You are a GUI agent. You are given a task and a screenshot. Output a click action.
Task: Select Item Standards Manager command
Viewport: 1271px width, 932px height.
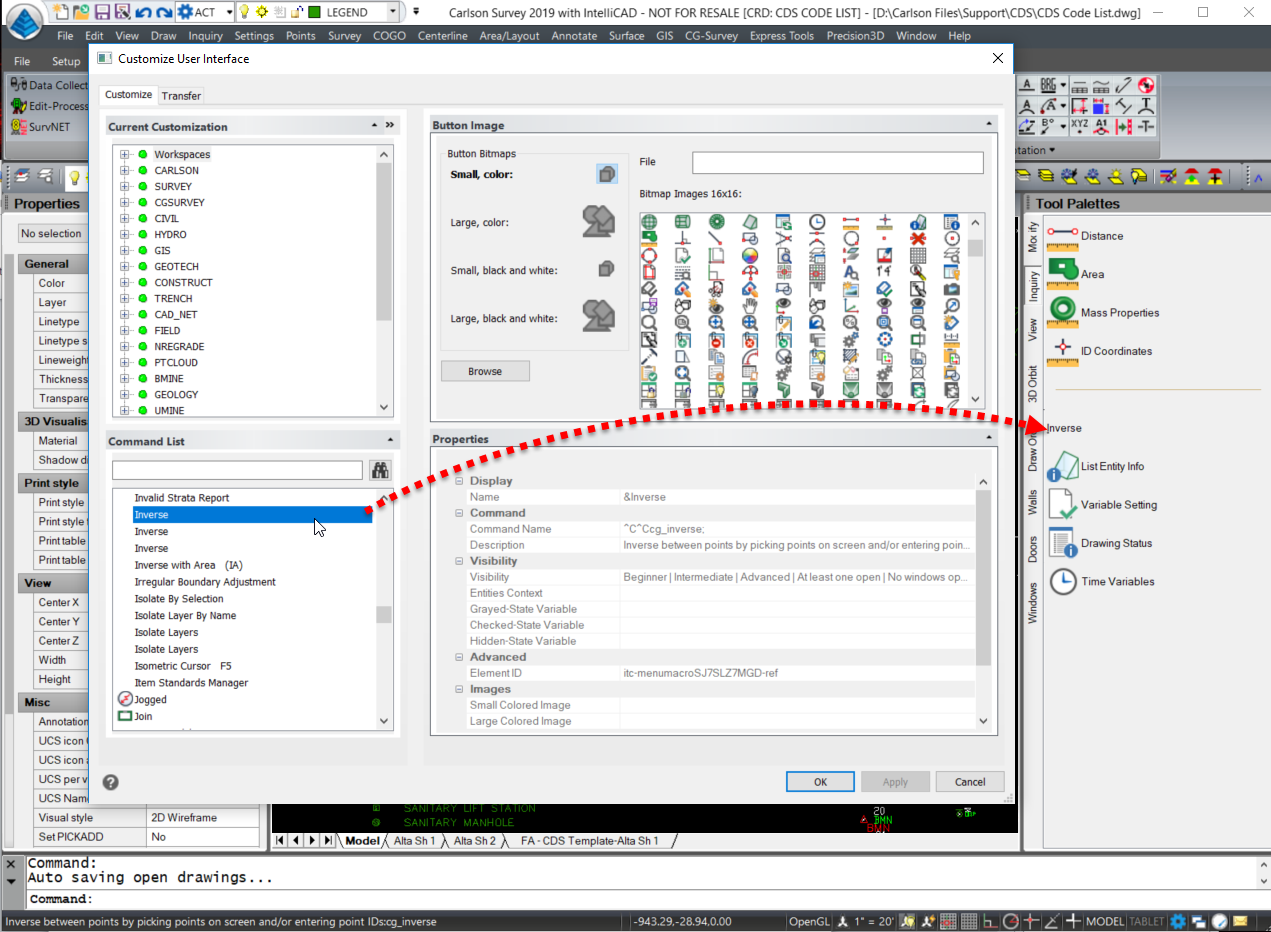[191, 683]
